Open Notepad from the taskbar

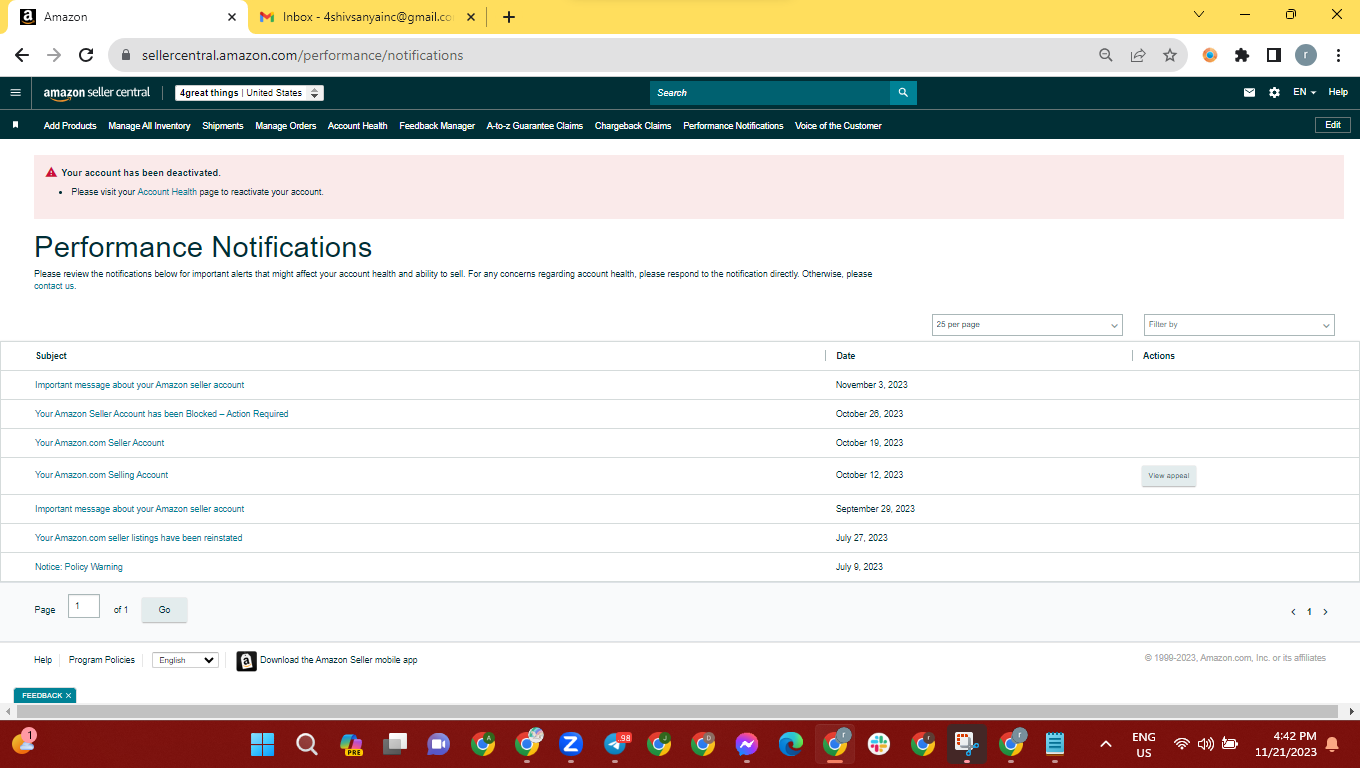1055,744
